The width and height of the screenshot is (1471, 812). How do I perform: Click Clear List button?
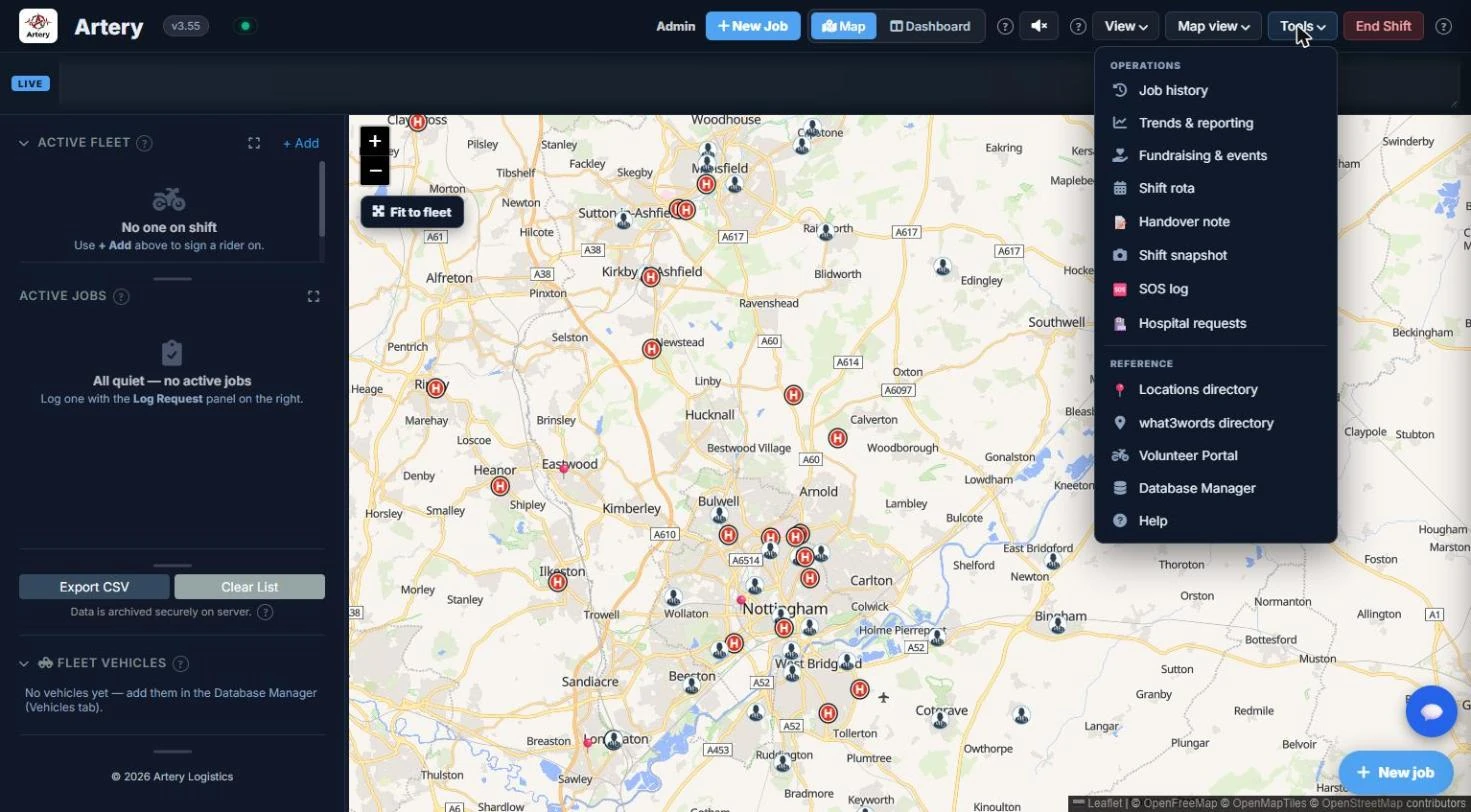pos(249,587)
